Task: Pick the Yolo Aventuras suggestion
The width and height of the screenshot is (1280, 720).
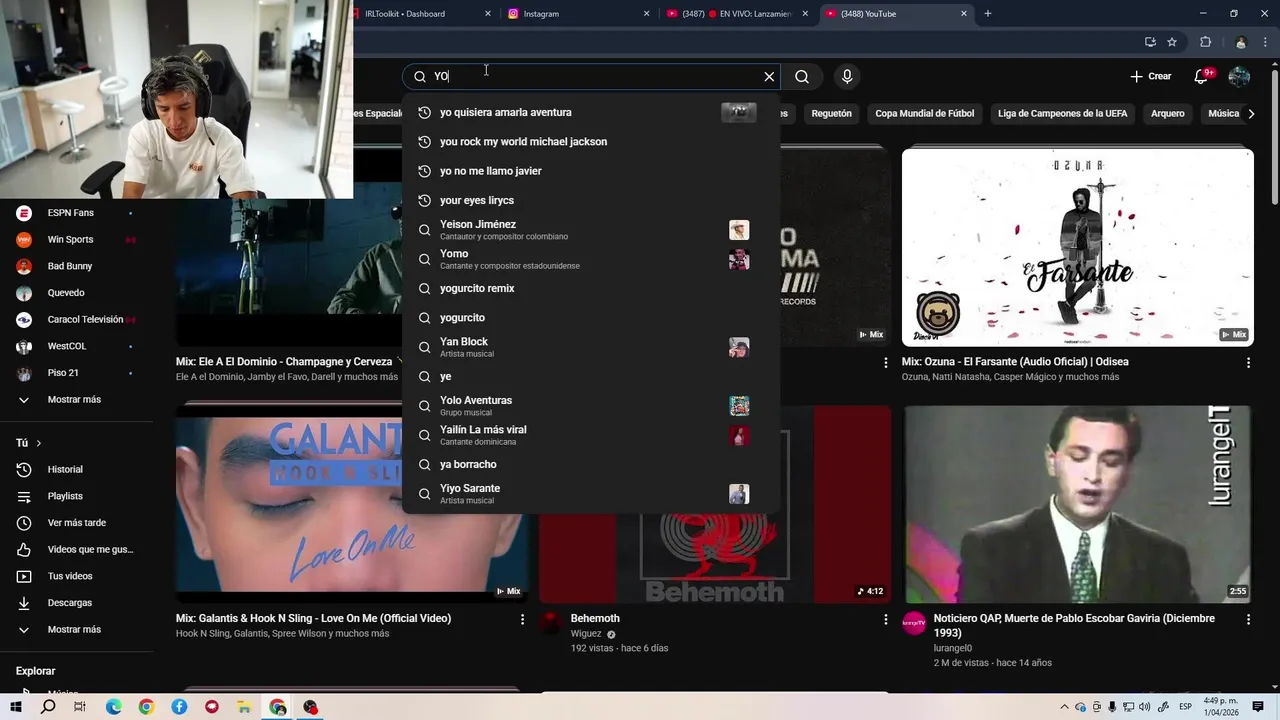Action: pyautogui.click(x=590, y=405)
